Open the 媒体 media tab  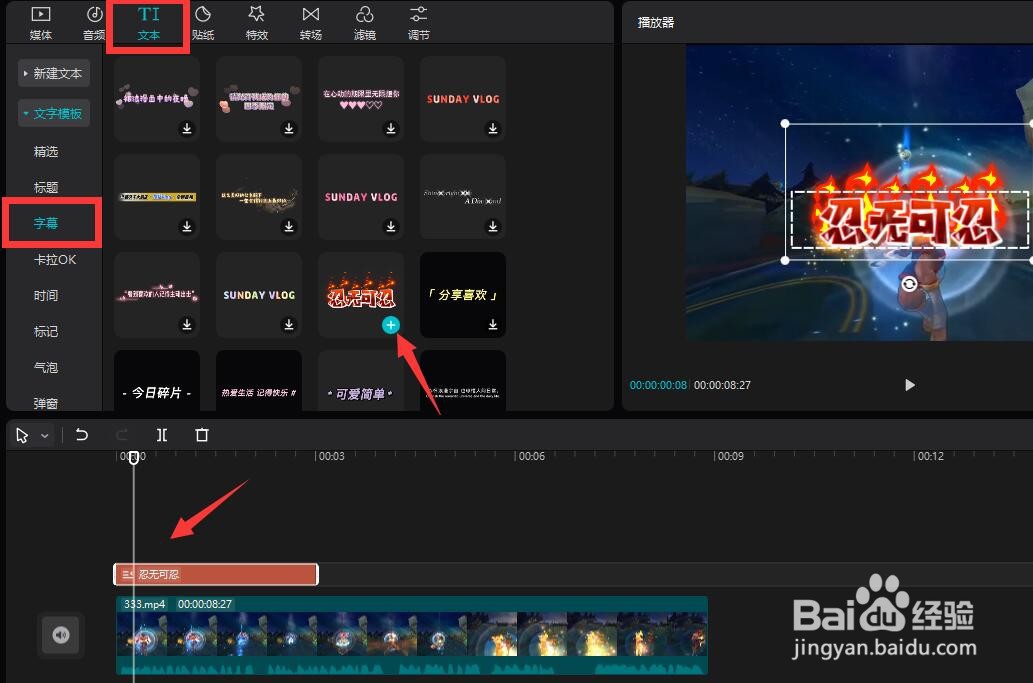coord(41,23)
